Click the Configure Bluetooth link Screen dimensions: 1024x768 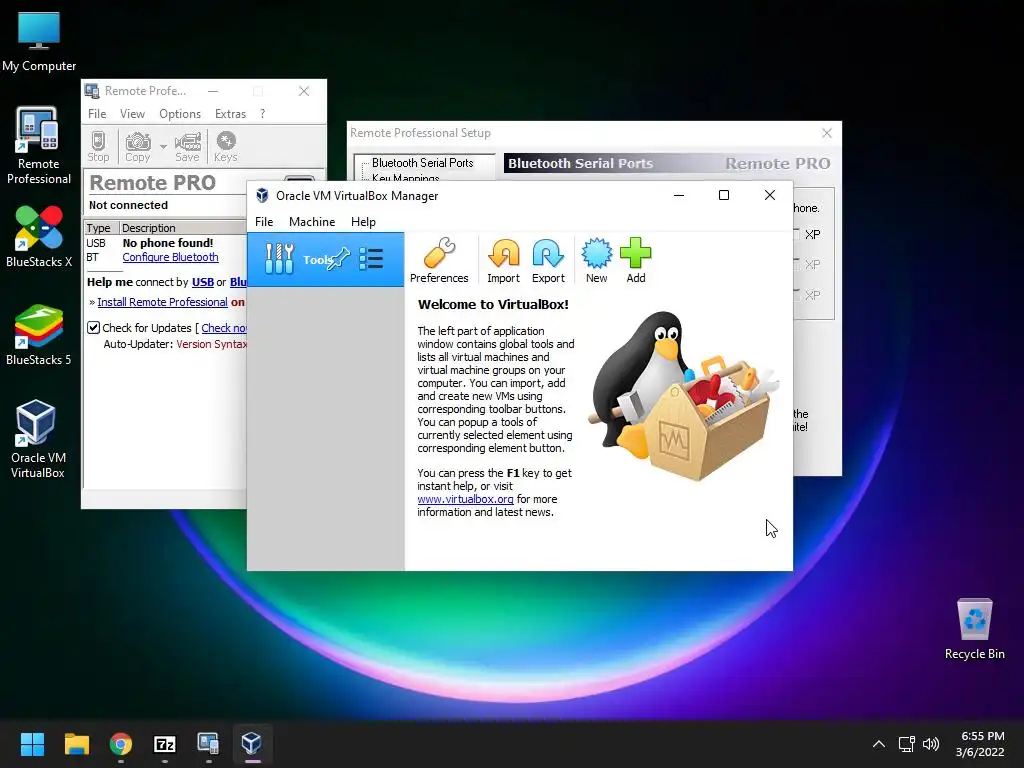pyautogui.click(x=170, y=257)
